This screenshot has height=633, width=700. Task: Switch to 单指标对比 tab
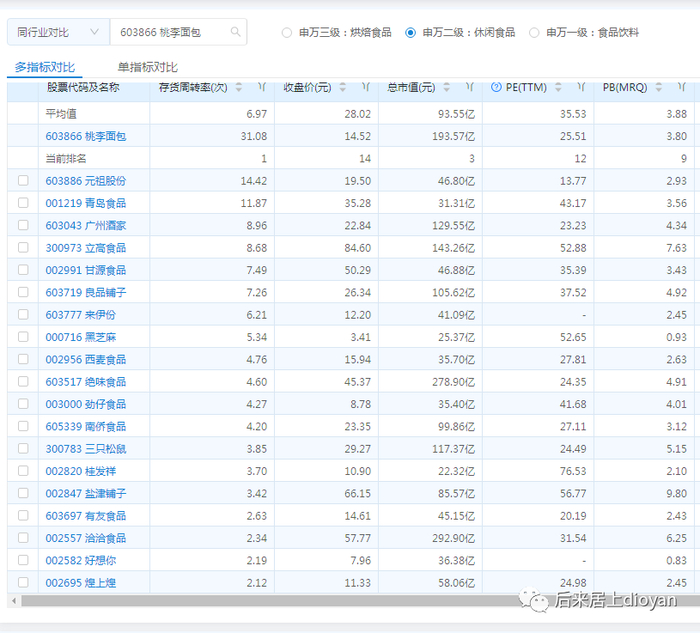pyautogui.click(x=148, y=67)
